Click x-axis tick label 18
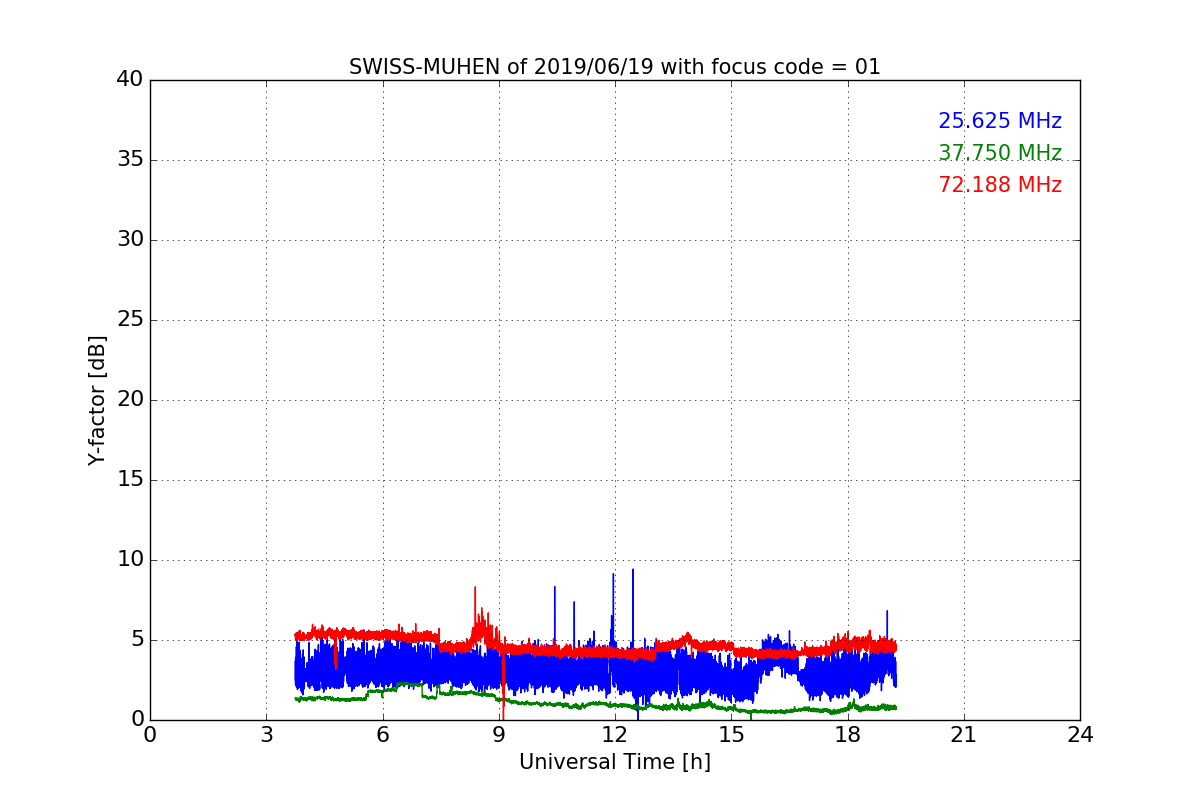 [847, 735]
